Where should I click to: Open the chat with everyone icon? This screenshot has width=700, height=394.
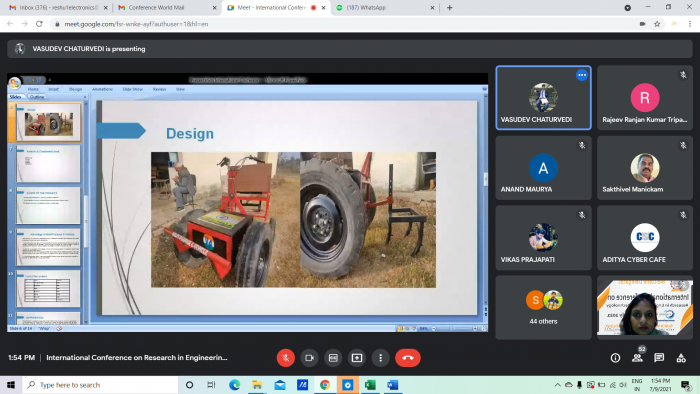[659, 358]
